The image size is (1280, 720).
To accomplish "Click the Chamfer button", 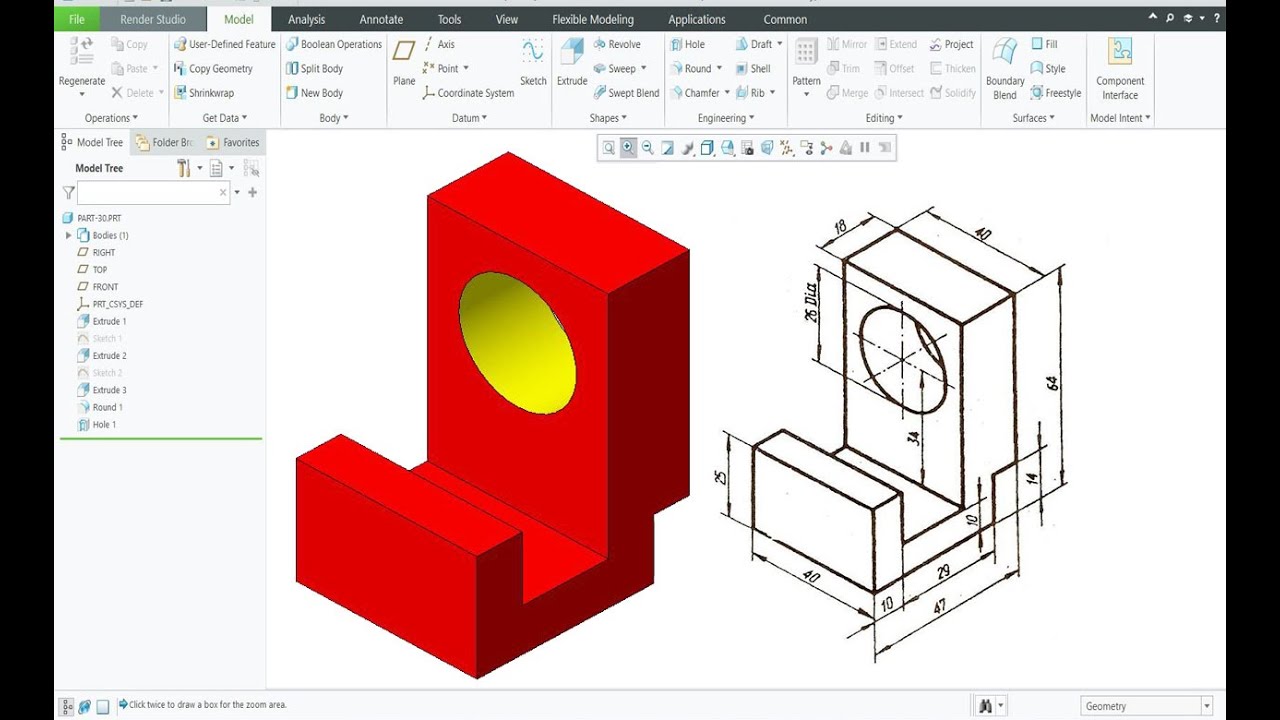I will point(696,93).
